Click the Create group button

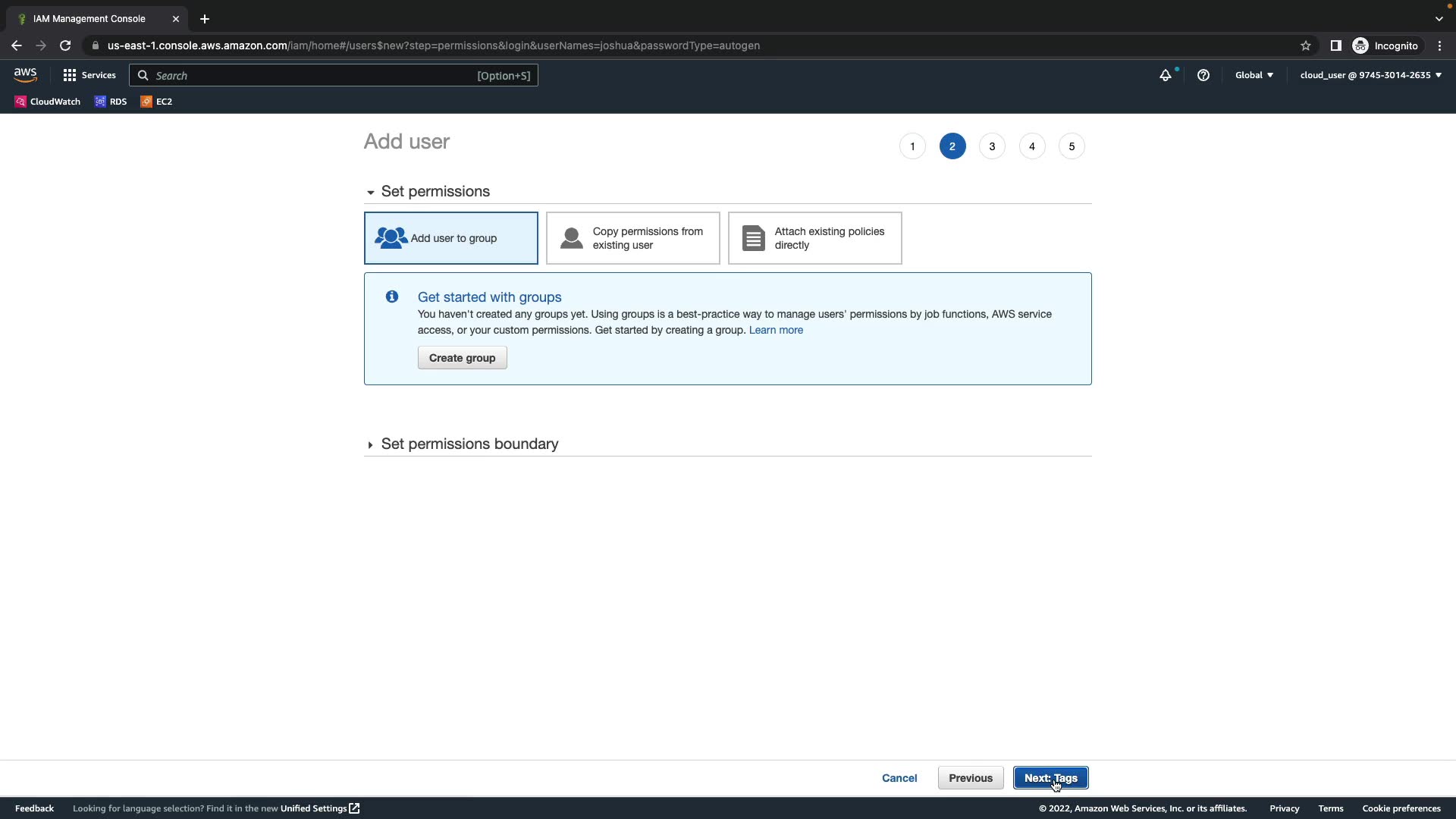pyautogui.click(x=462, y=358)
